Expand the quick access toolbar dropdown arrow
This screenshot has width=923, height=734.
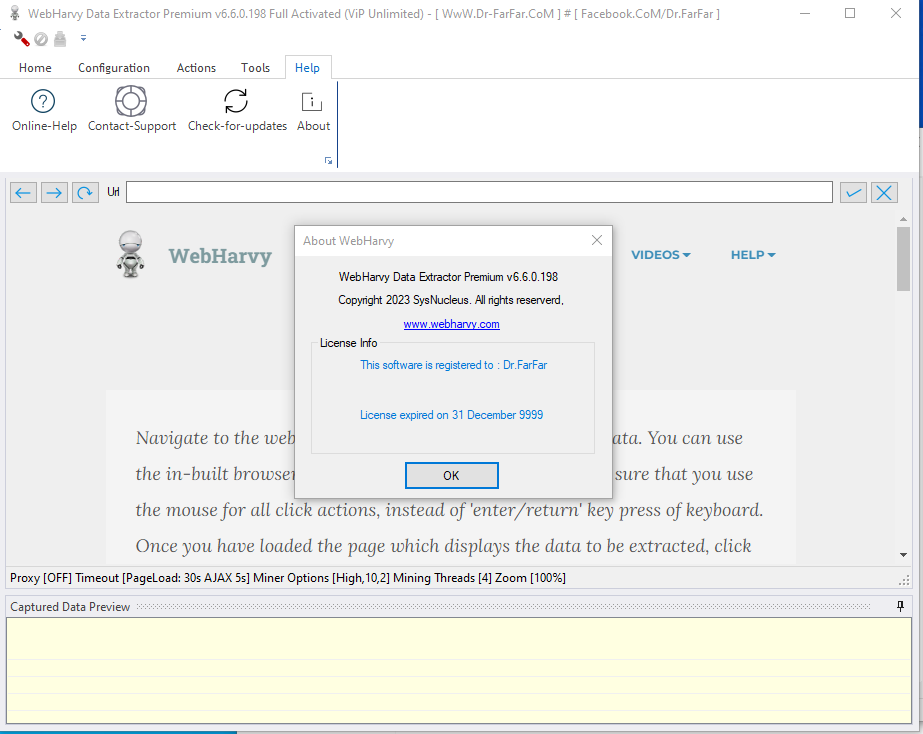tap(83, 39)
